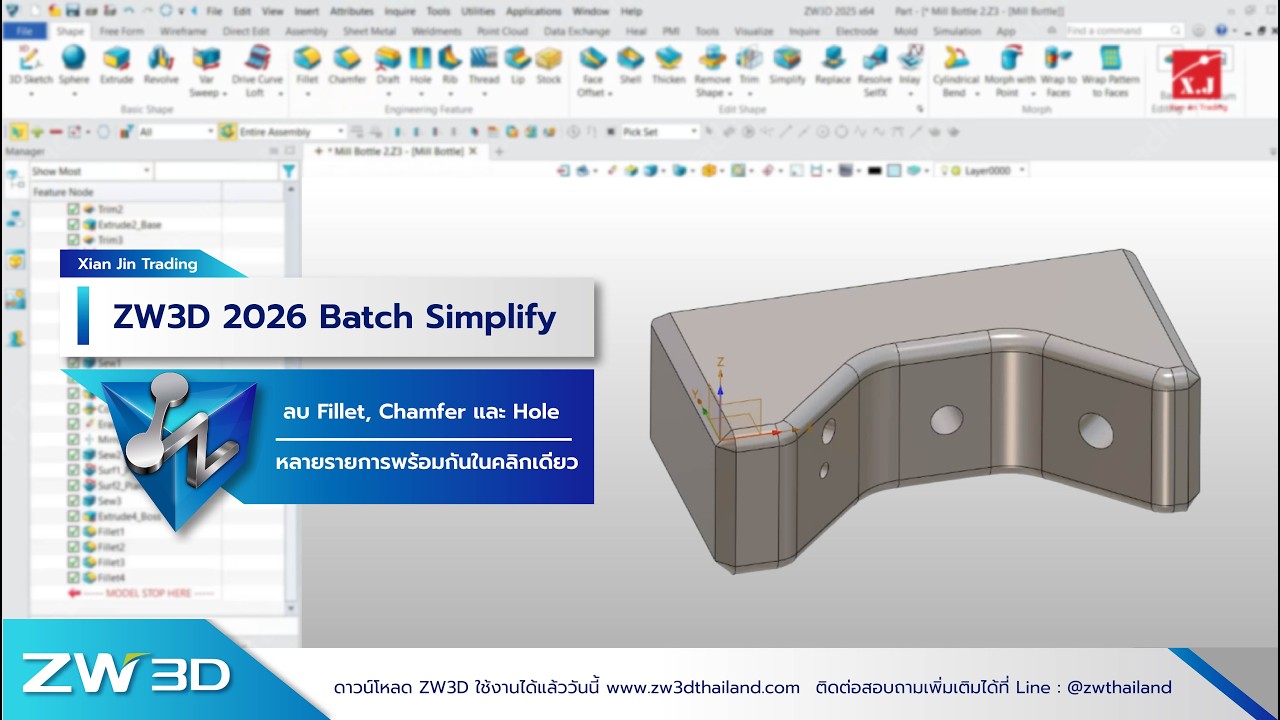Click the Stock tool
Viewport: 1280px width, 720px height.
tap(549, 66)
